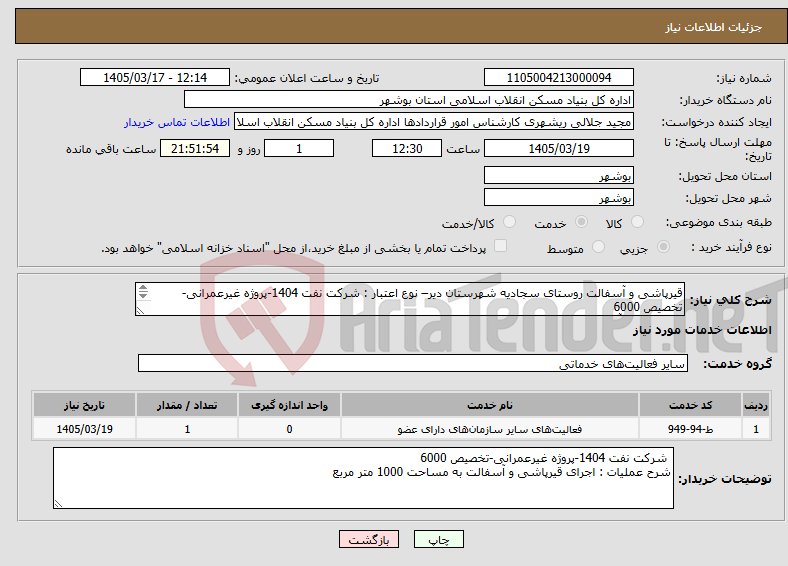Click the quantity cell 1 under تعداد / مقدار

pyautogui.click(x=187, y=429)
